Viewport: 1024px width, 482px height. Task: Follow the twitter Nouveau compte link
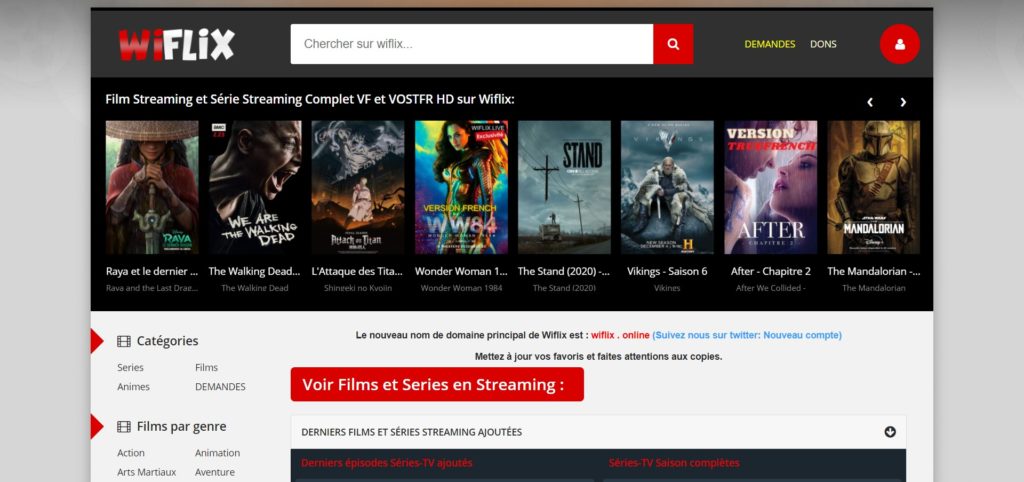point(747,335)
